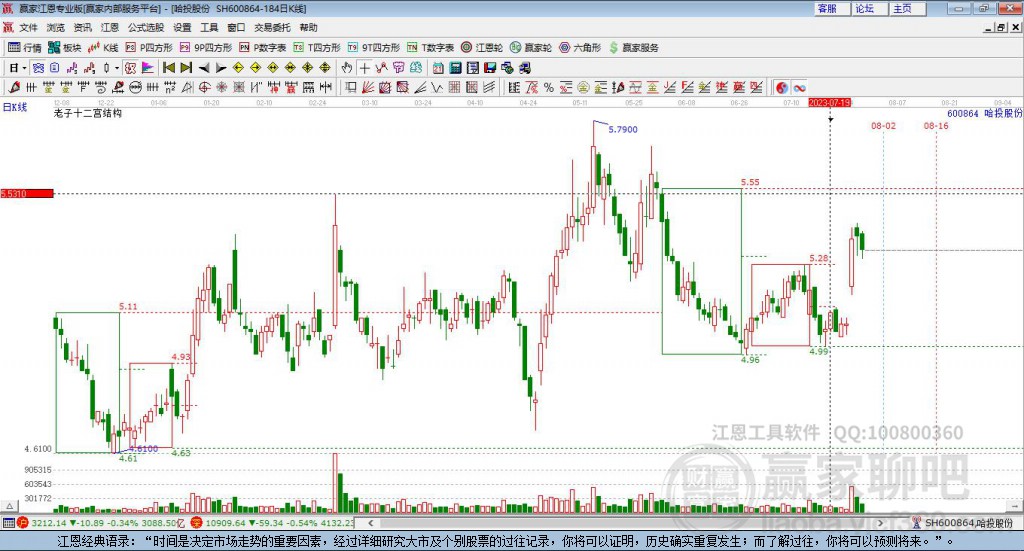Viewport: 1024px width, 551px height.
Task: Click the status bar grid icon
Action: click(x=8, y=523)
